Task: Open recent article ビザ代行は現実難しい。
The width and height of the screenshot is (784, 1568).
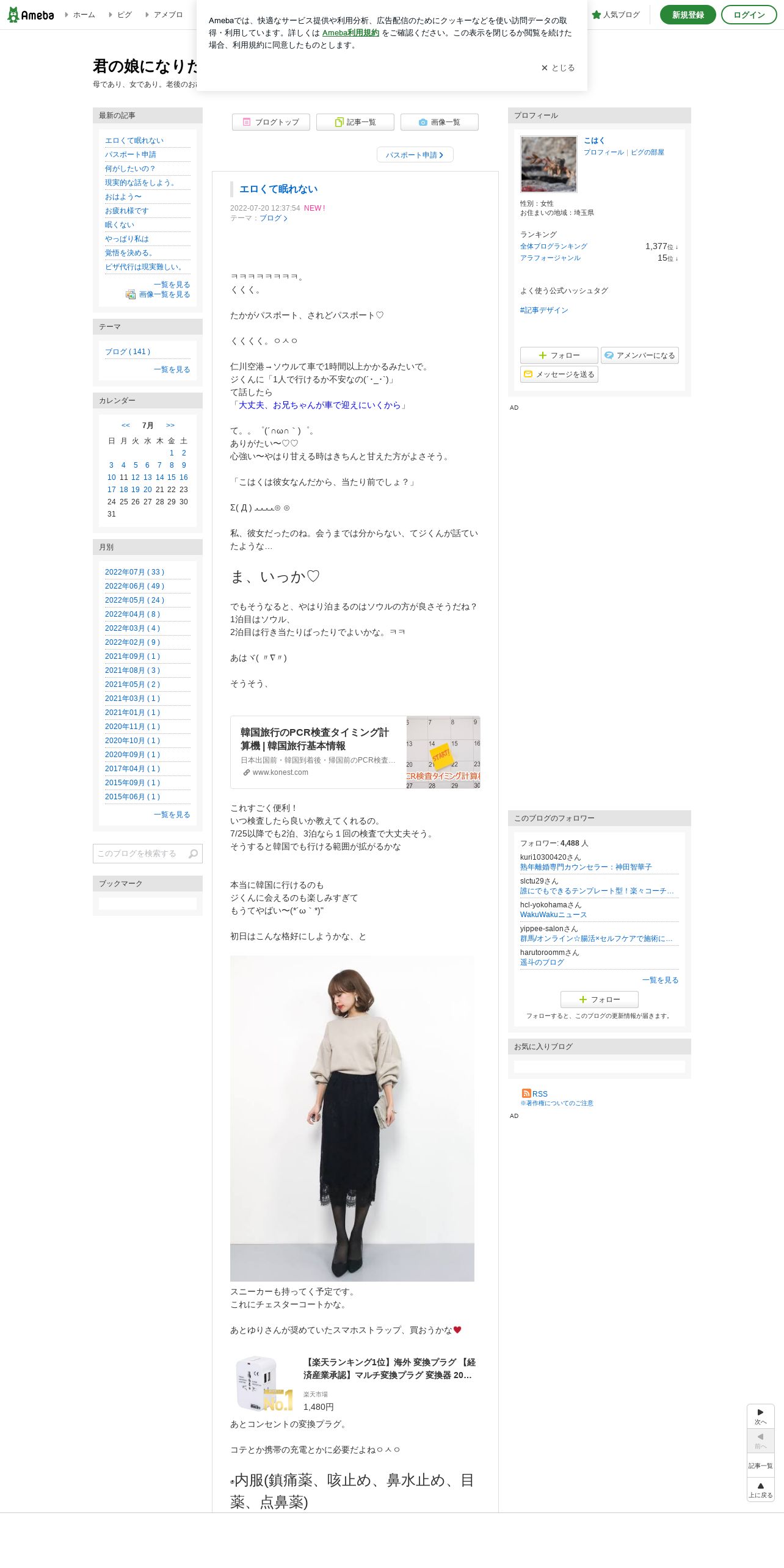Action: point(145,267)
